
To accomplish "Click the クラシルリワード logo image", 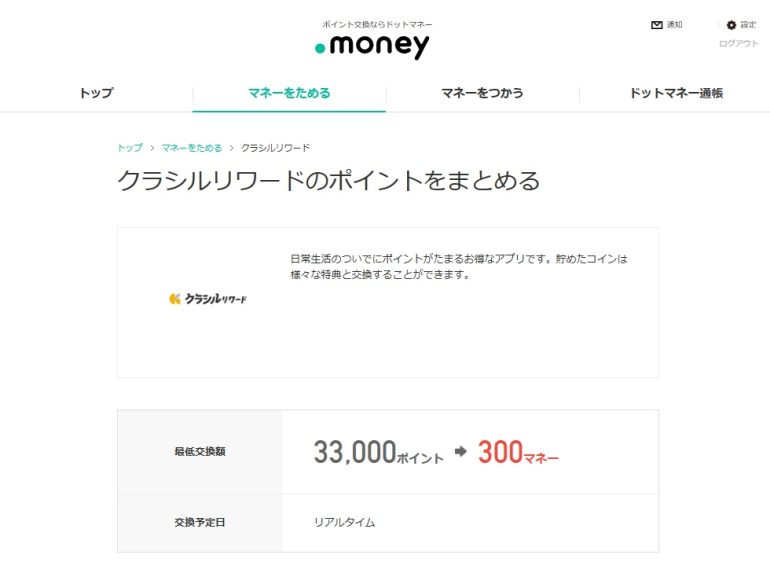I will pos(208,298).
